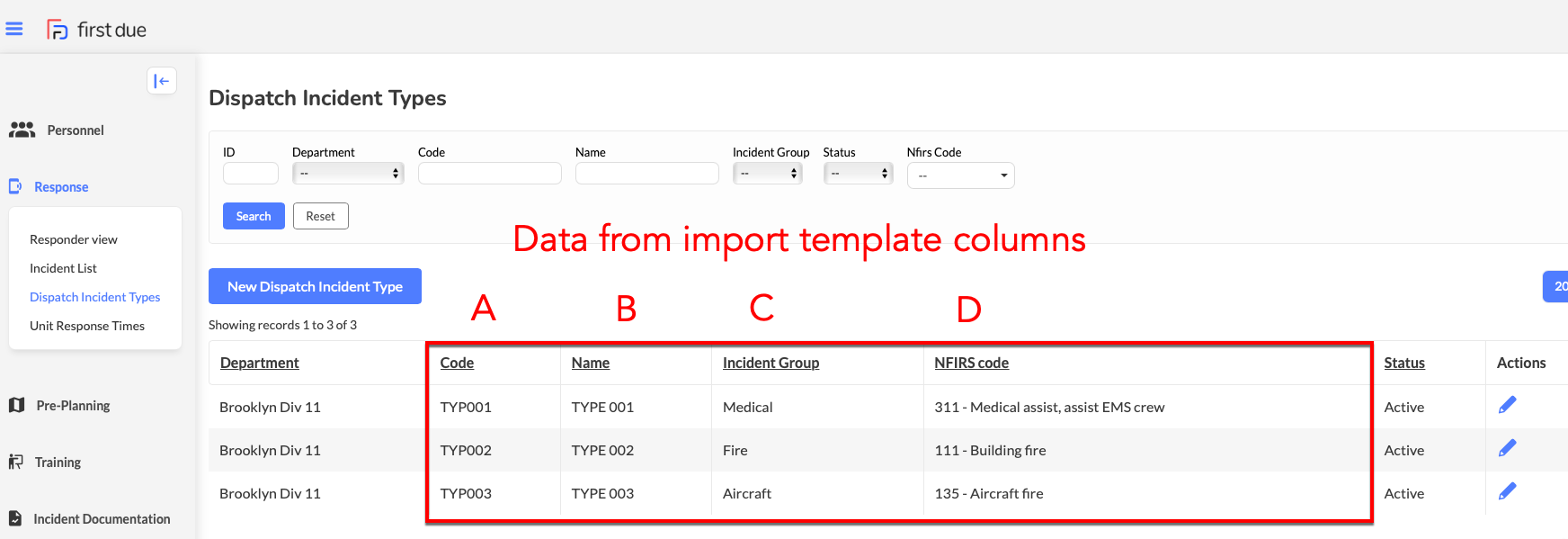Collapse the sidebar with arrow icon
This screenshot has width=1568, height=539.
tap(162, 81)
